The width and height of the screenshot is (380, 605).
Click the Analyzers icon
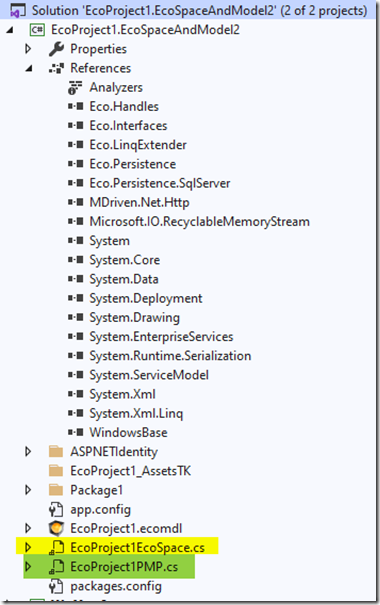coord(75,88)
